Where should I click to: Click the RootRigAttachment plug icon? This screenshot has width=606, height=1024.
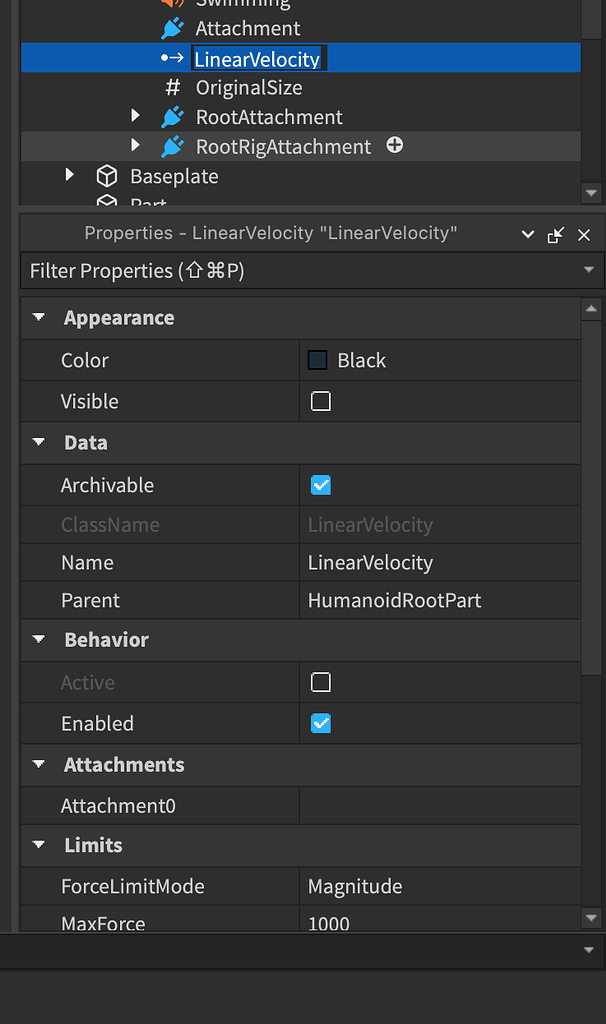pos(172,146)
